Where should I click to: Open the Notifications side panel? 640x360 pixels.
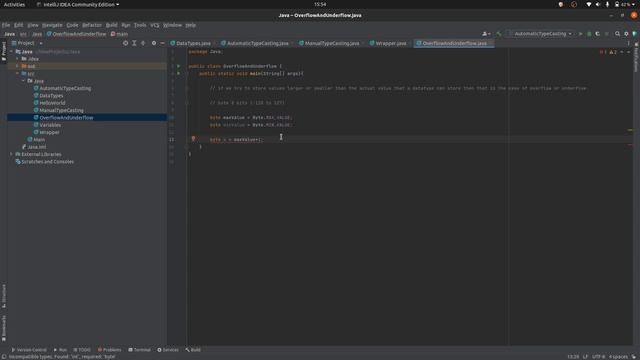[636, 57]
